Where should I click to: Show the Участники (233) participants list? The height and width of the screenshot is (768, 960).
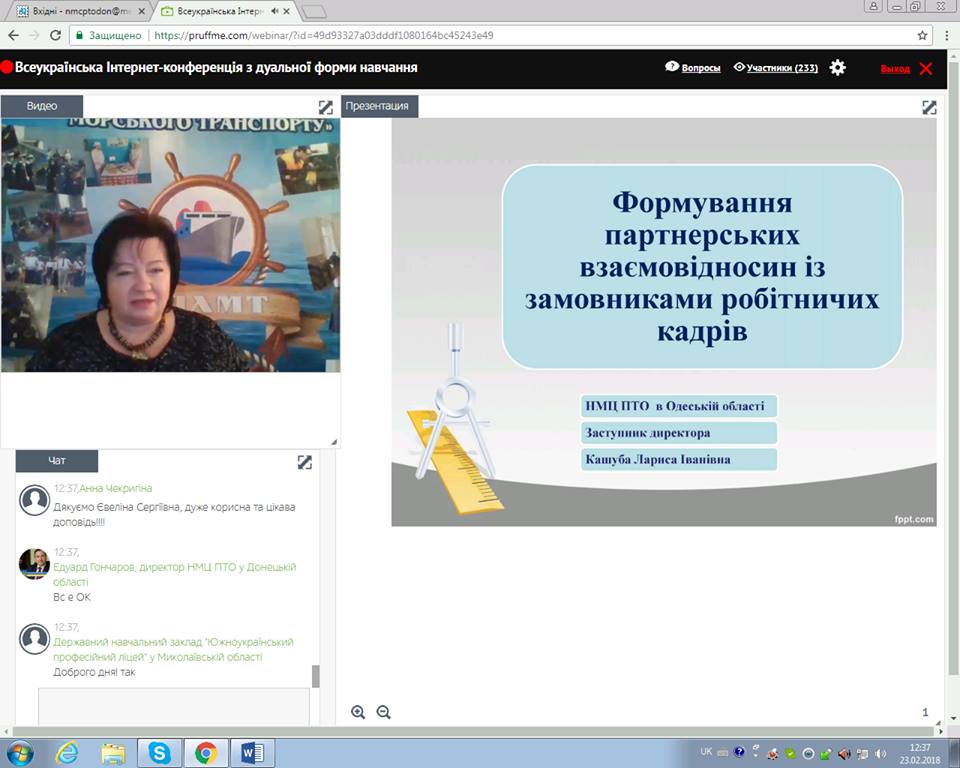(776, 68)
